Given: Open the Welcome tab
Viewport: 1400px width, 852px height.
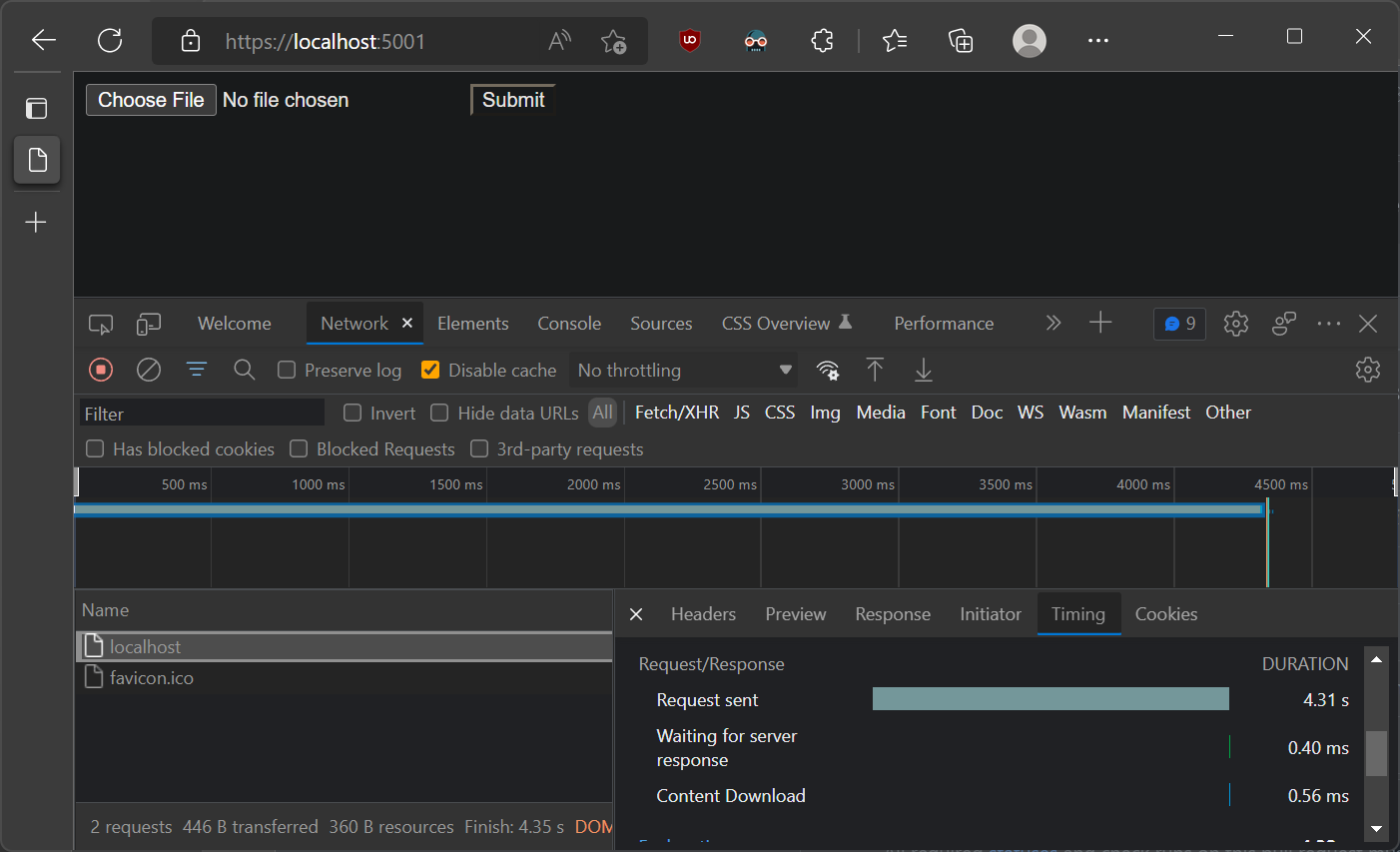Looking at the screenshot, I should pyautogui.click(x=234, y=324).
